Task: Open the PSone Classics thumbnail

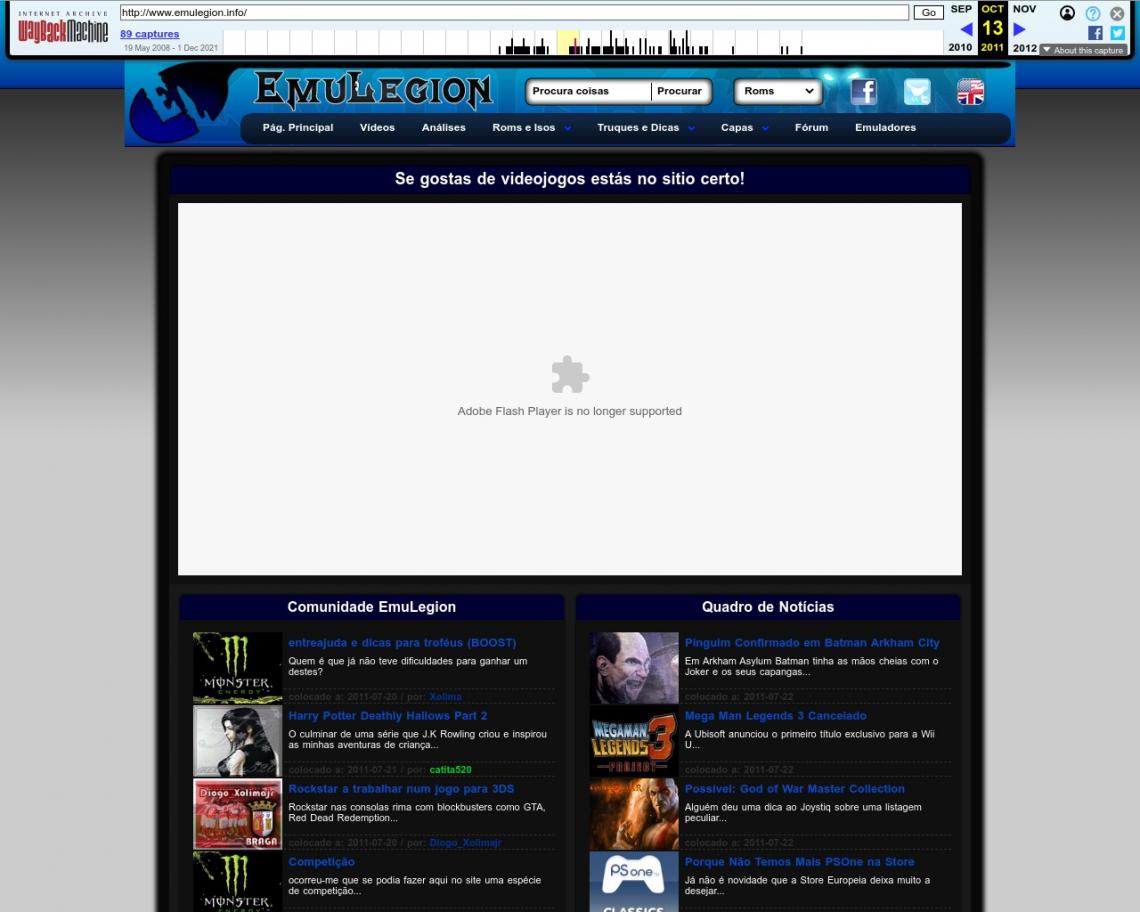Action: click(634, 881)
